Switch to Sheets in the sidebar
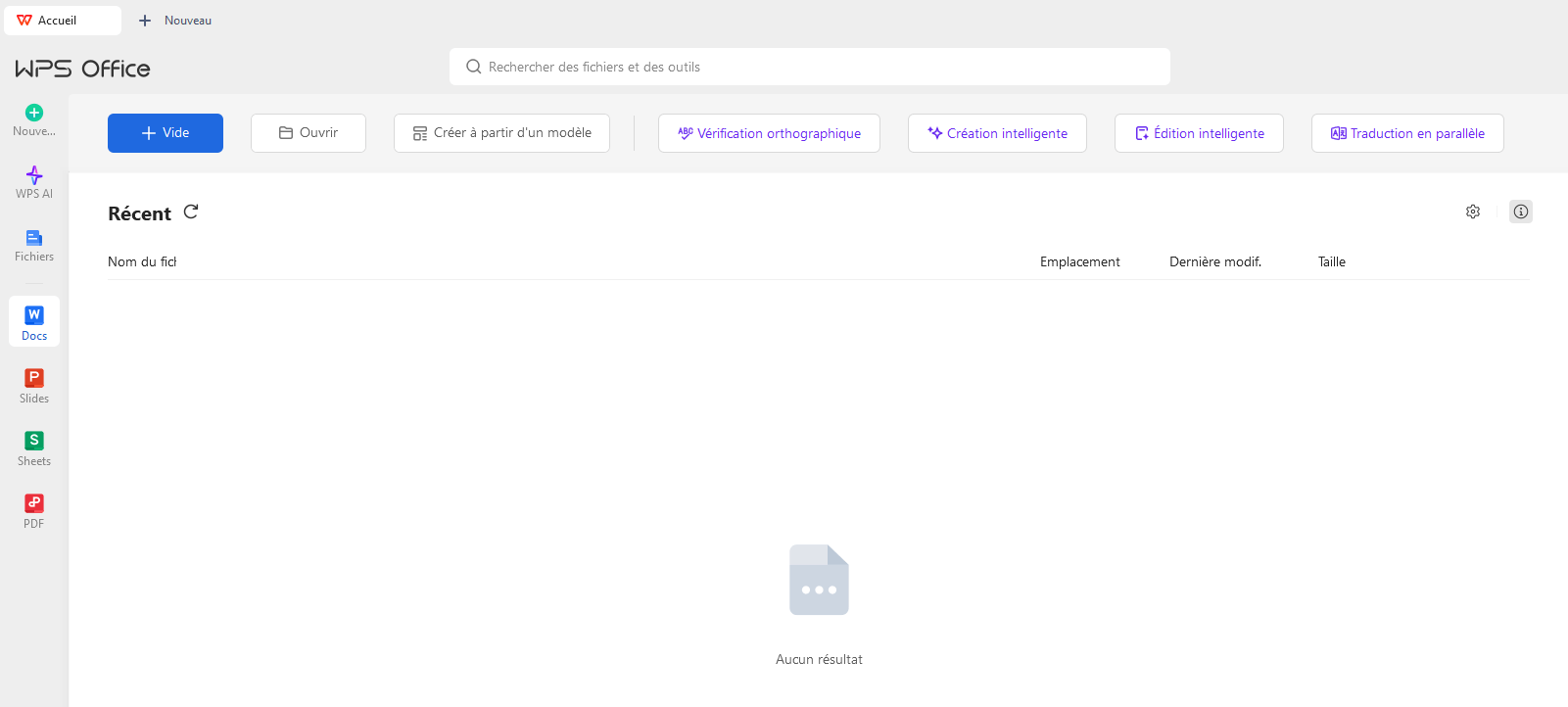Viewport: 1568px width, 707px height. (34, 448)
